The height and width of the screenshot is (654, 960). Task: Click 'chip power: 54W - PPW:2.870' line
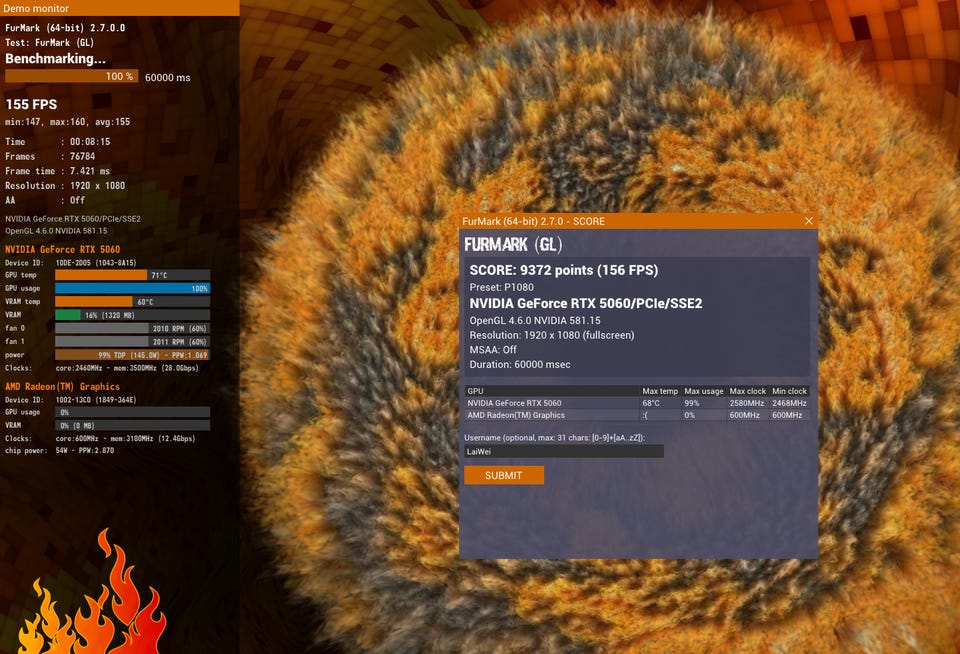[x=59, y=450]
